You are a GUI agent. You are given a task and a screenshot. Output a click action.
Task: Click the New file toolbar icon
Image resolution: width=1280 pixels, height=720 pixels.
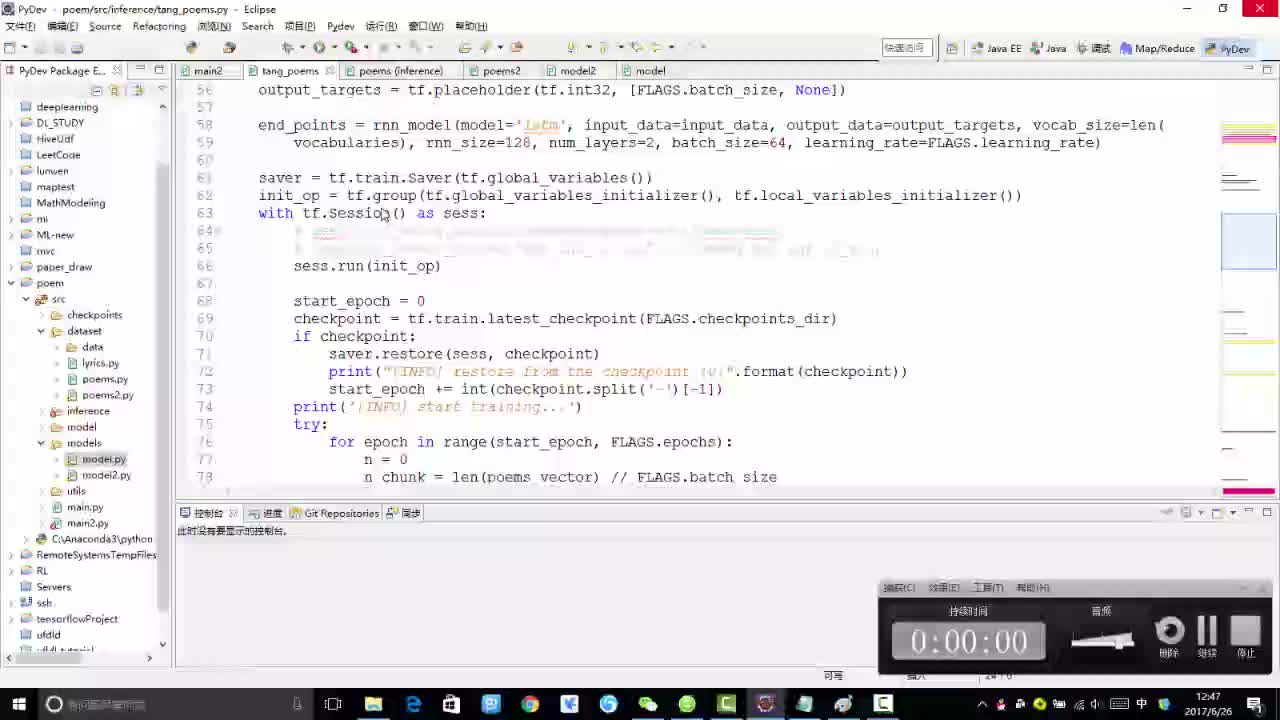(x=10, y=48)
